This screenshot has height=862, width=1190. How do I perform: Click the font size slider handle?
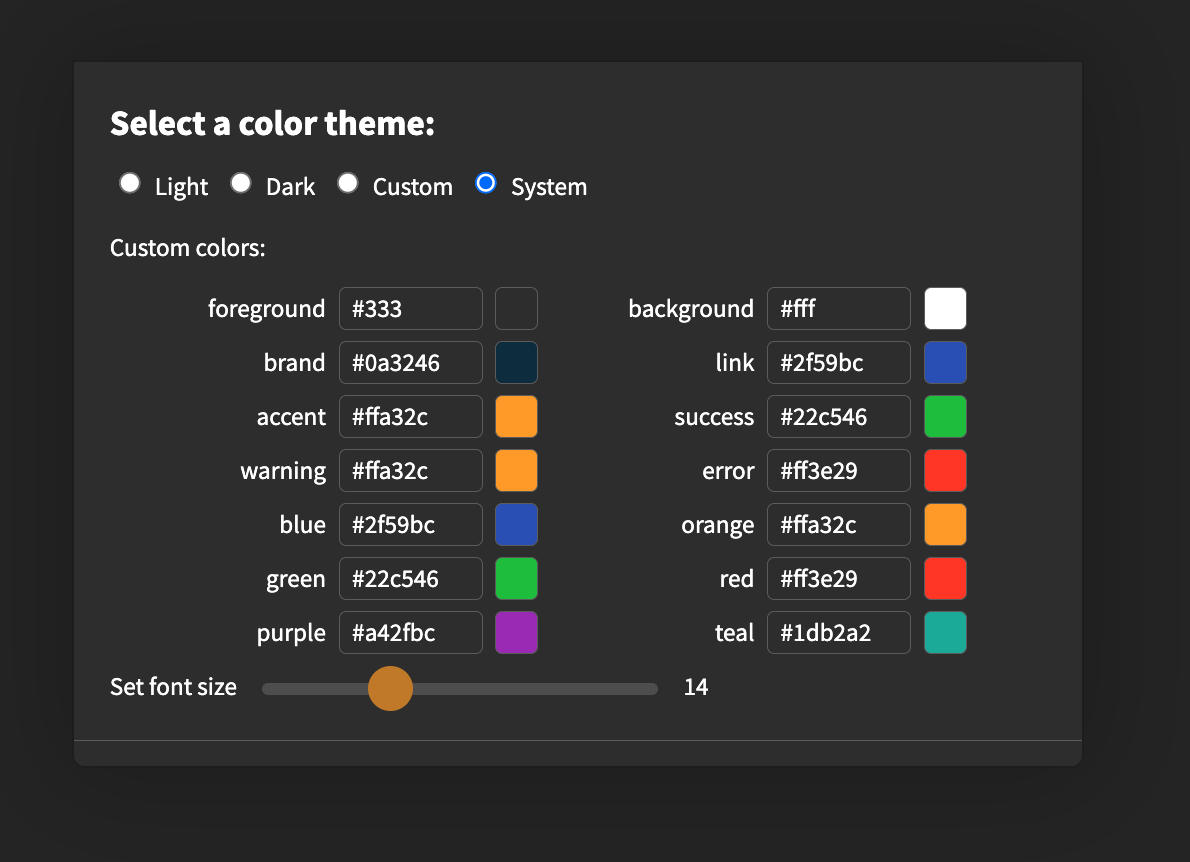pos(390,688)
